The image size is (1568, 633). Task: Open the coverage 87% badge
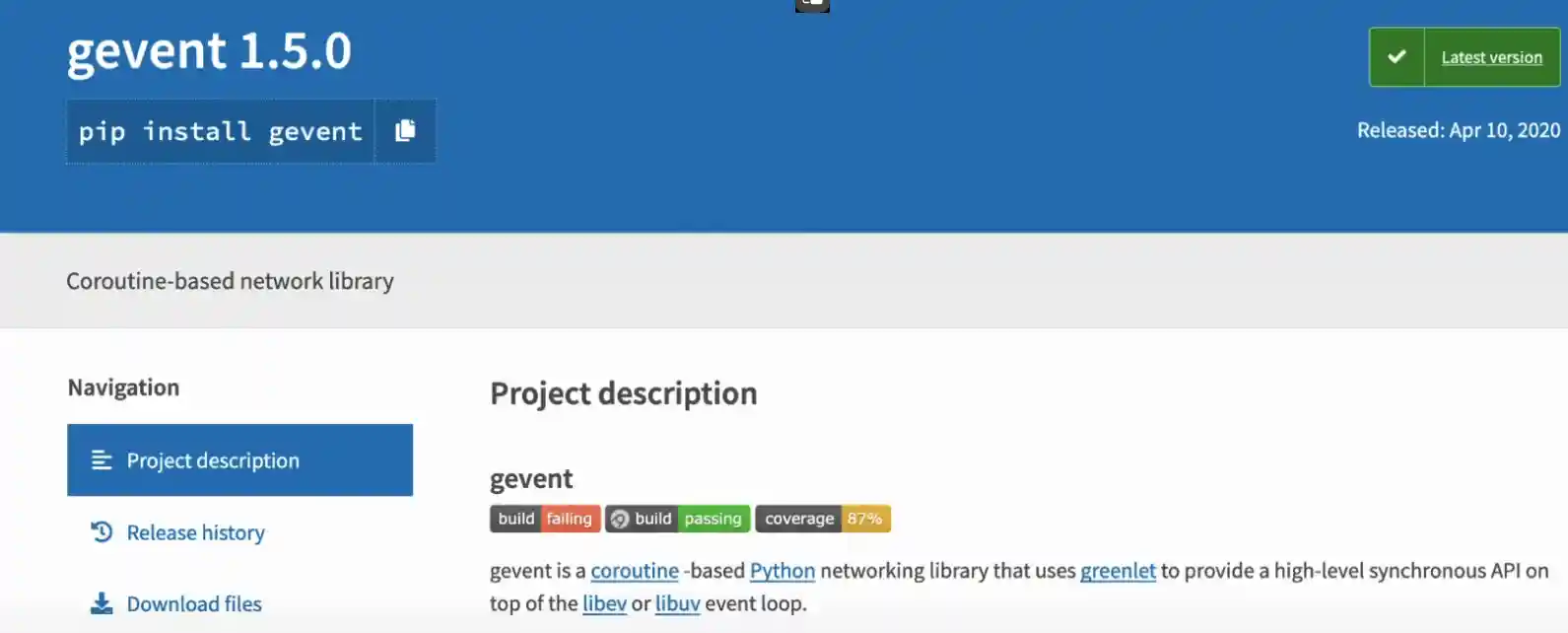[x=823, y=519]
